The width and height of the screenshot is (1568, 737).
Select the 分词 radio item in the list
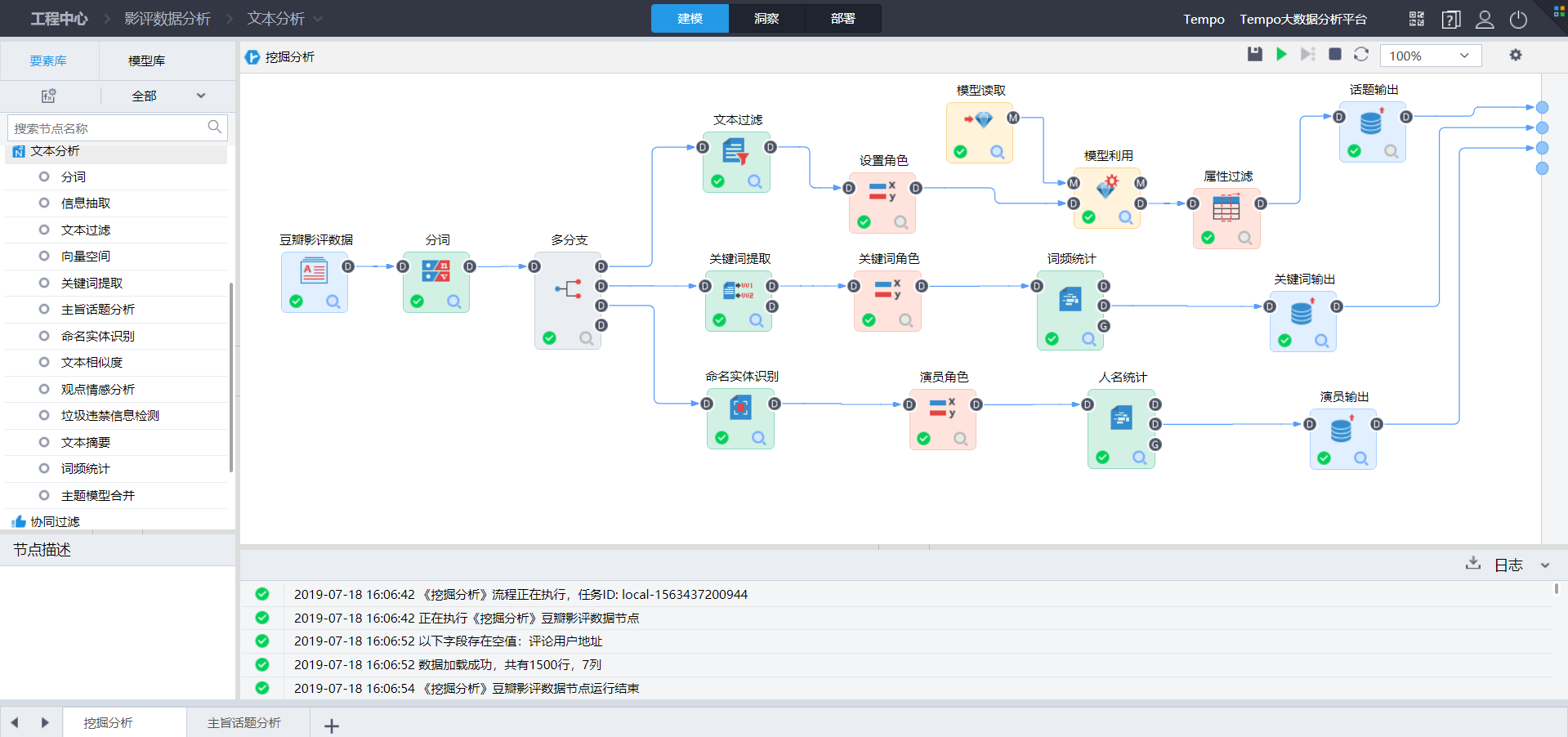tap(45, 176)
